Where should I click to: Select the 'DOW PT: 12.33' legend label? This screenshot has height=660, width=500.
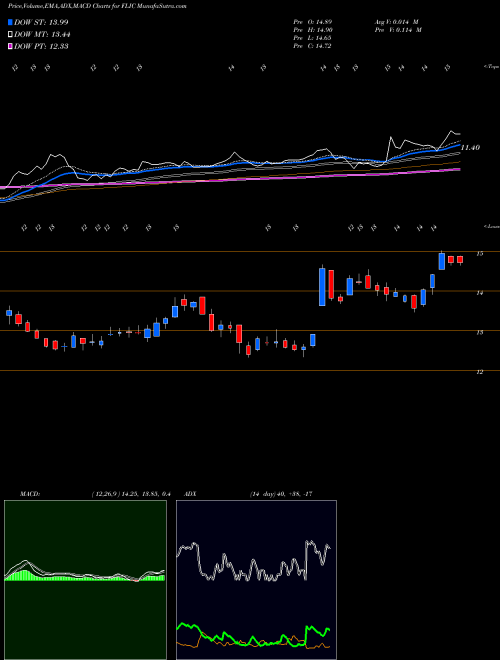point(41,46)
